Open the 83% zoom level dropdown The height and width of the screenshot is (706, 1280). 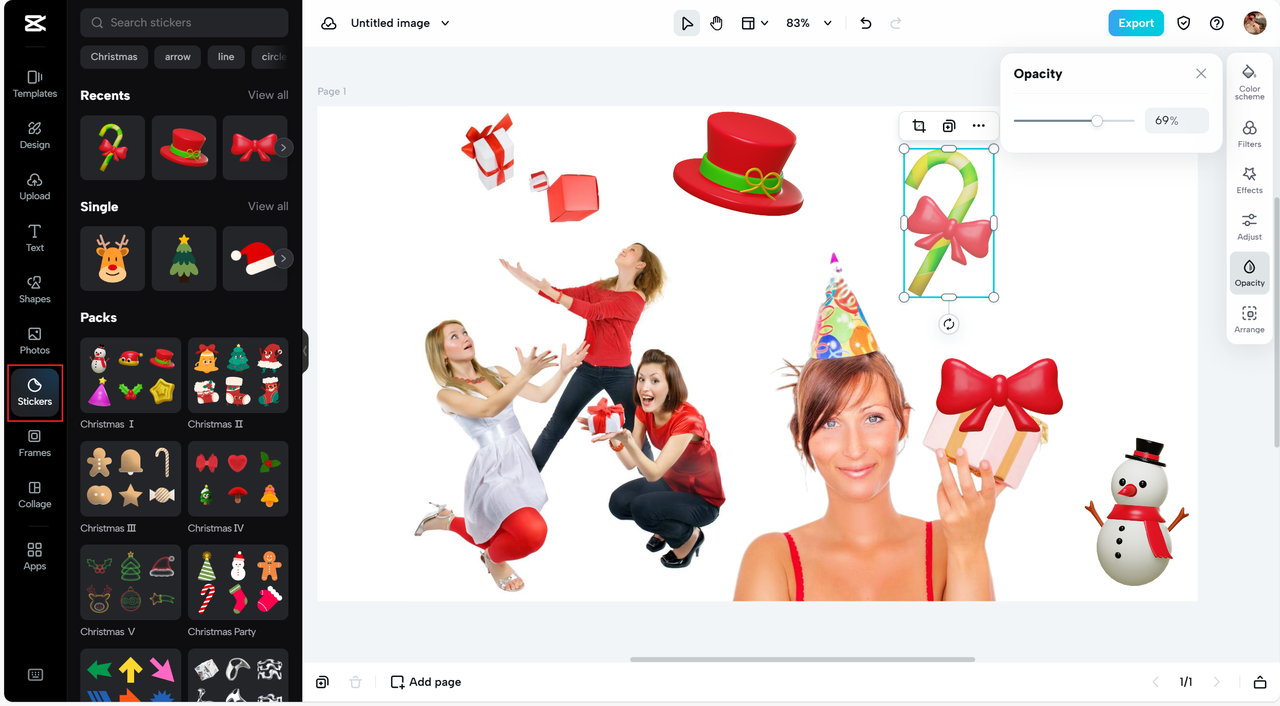[809, 23]
